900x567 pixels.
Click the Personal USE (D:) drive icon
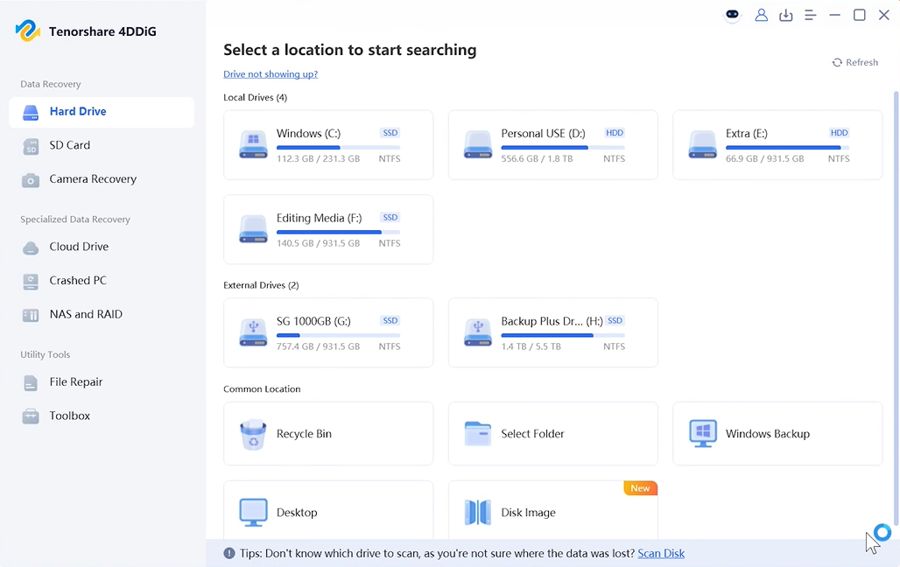pyautogui.click(x=478, y=145)
